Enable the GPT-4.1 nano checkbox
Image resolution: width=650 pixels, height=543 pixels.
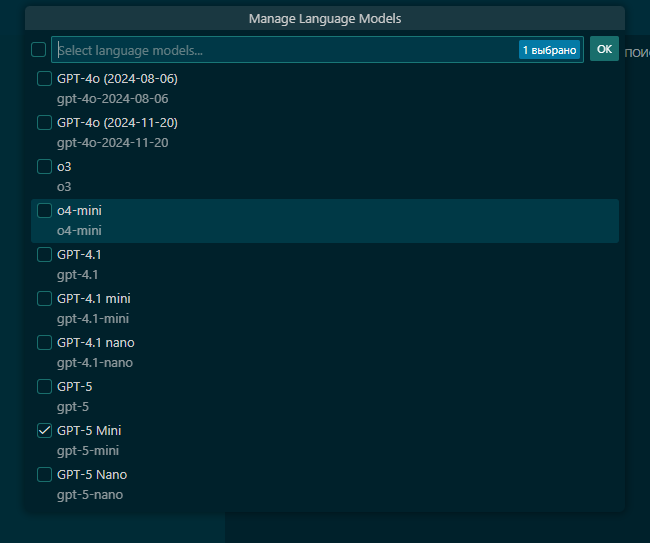(44, 343)
